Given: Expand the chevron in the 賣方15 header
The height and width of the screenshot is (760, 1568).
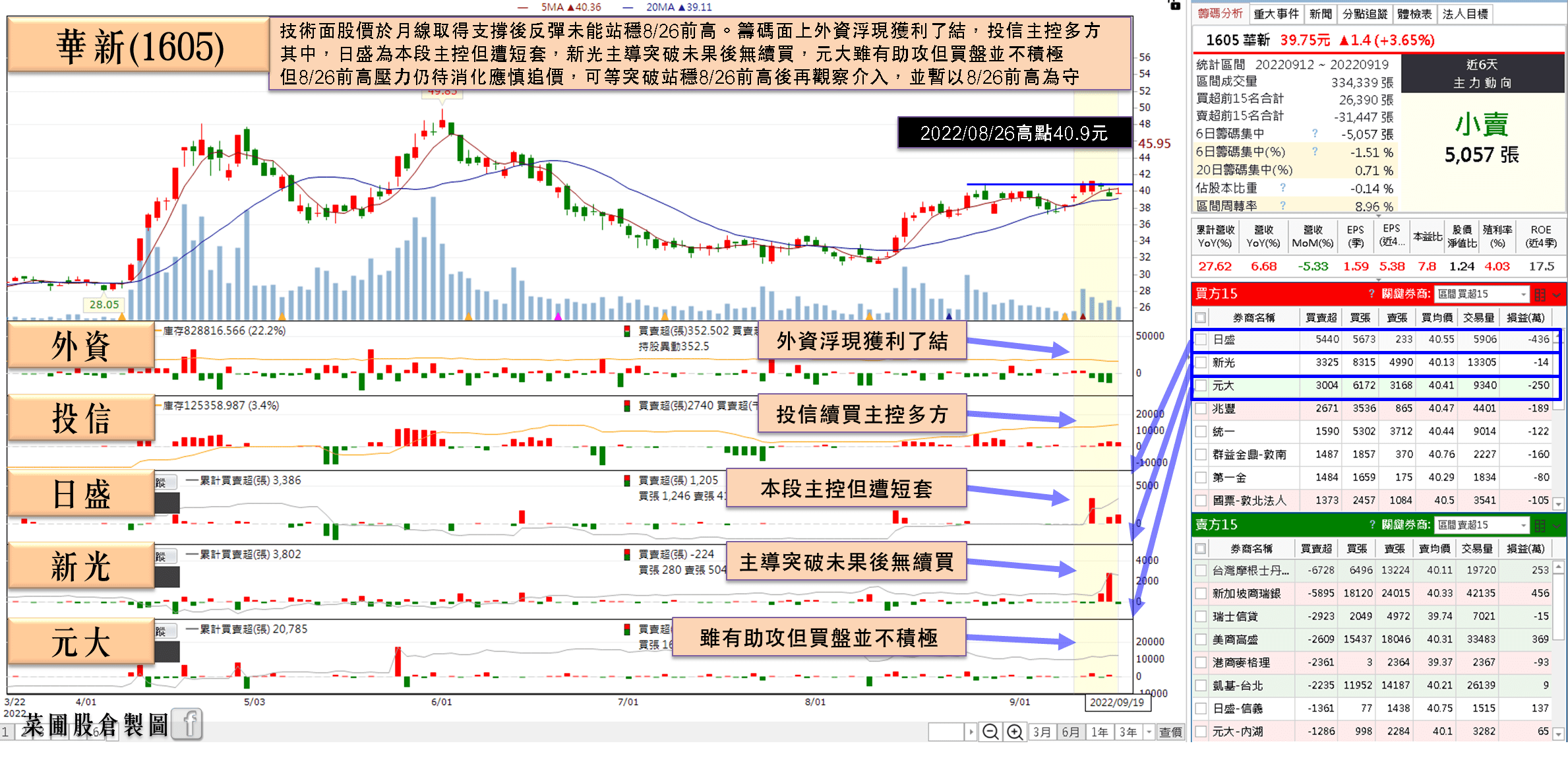Looking at the screenshot, I should point(1557,526).
